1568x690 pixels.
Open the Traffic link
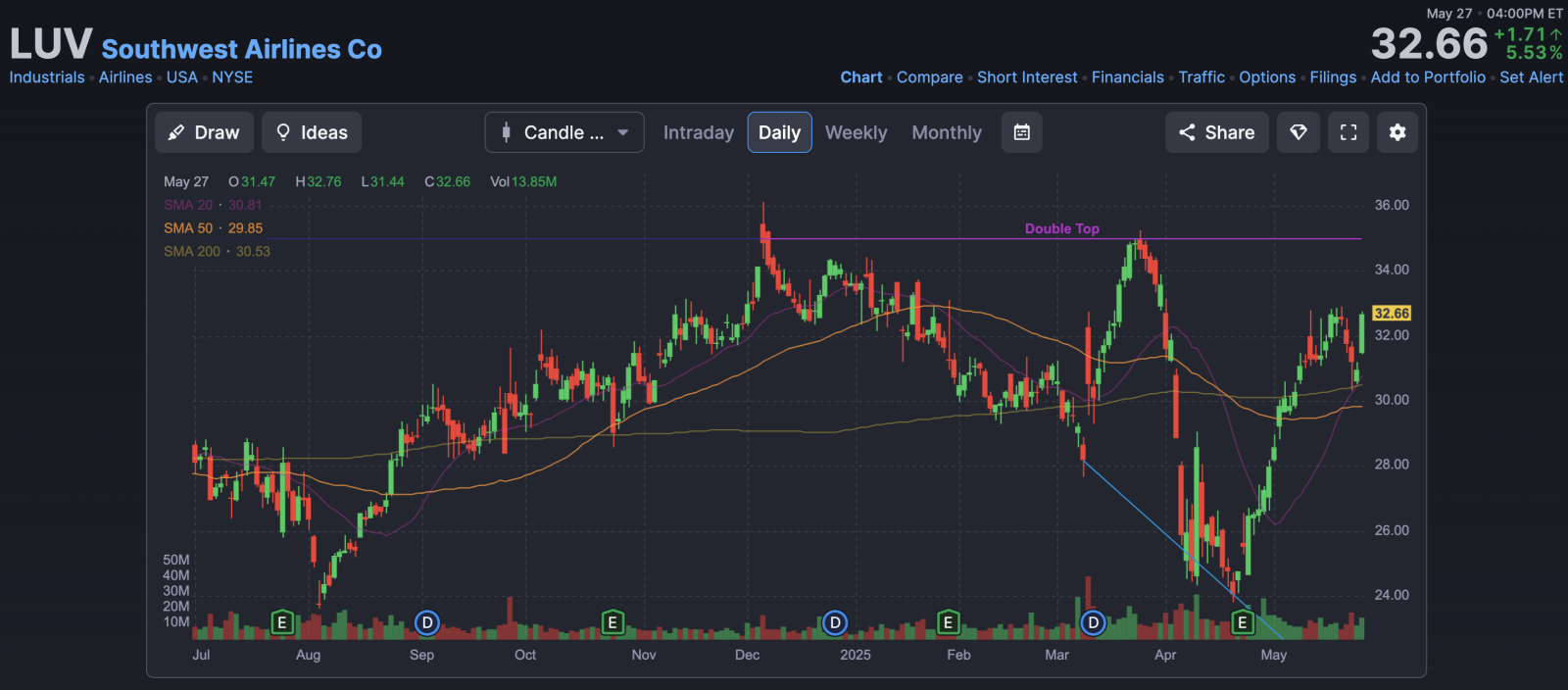[1201, 77]
